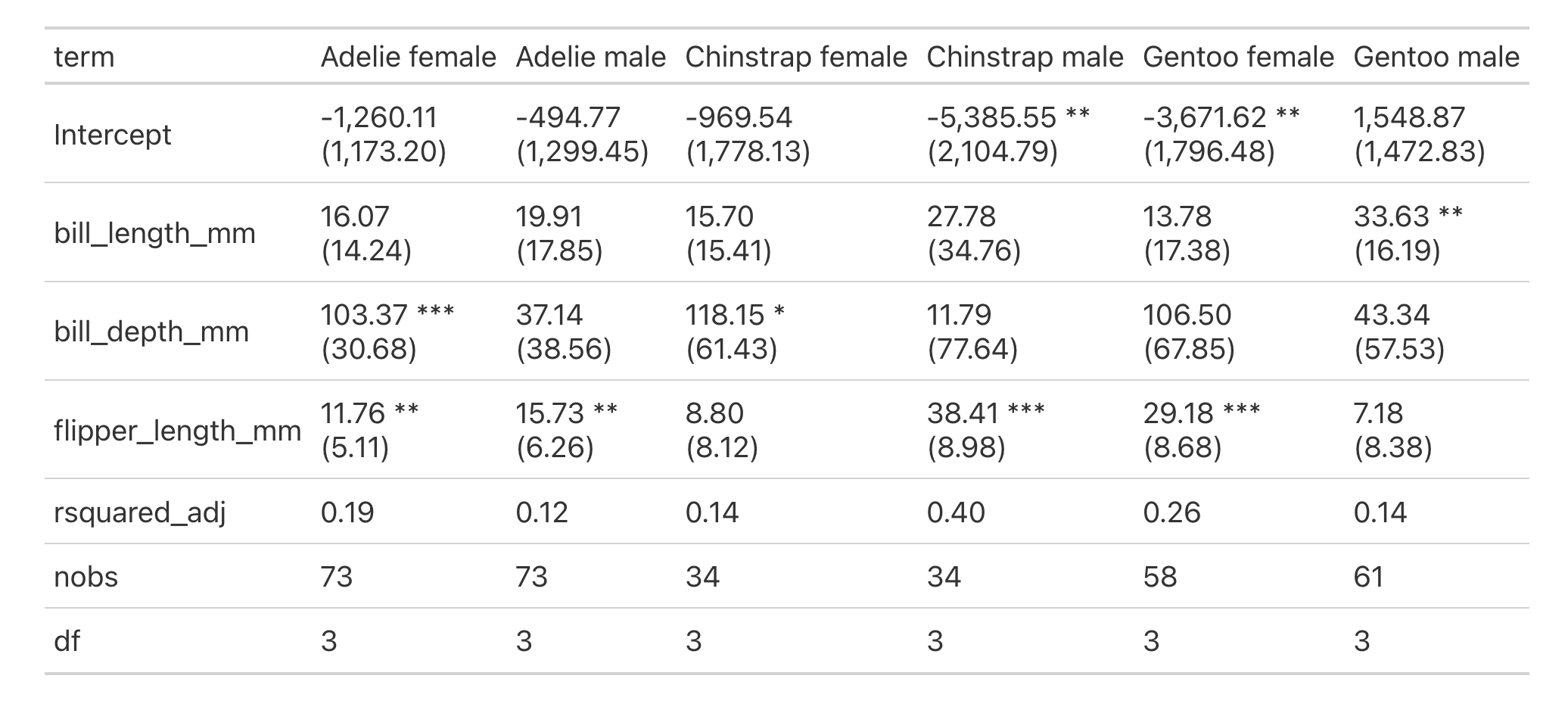The width and height of the screenshot is (1568, 710).
Task: Select the 'Chinstrap female' column header
Action: tap(796, 57)
